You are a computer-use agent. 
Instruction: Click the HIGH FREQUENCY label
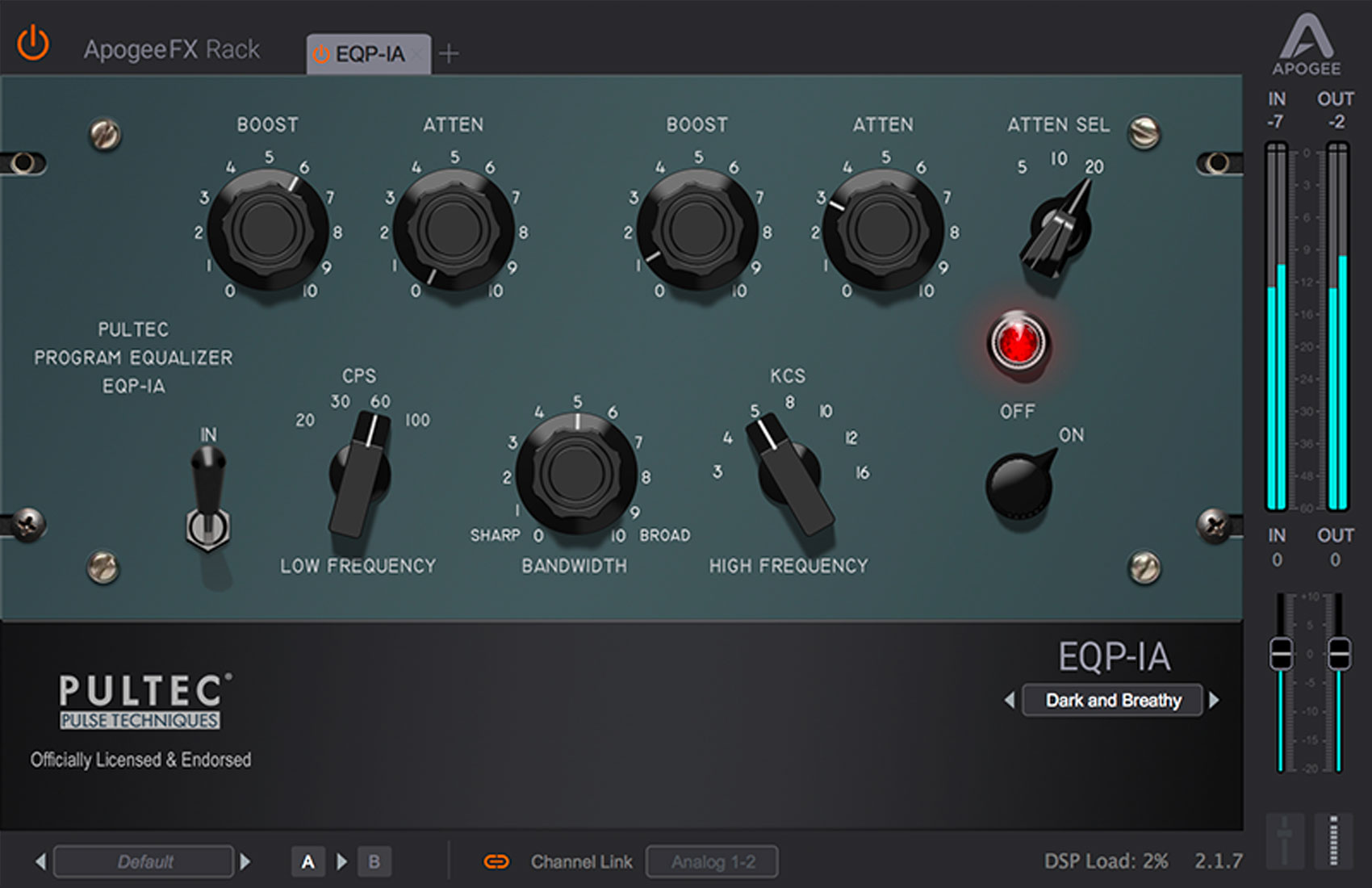point(788,566)
